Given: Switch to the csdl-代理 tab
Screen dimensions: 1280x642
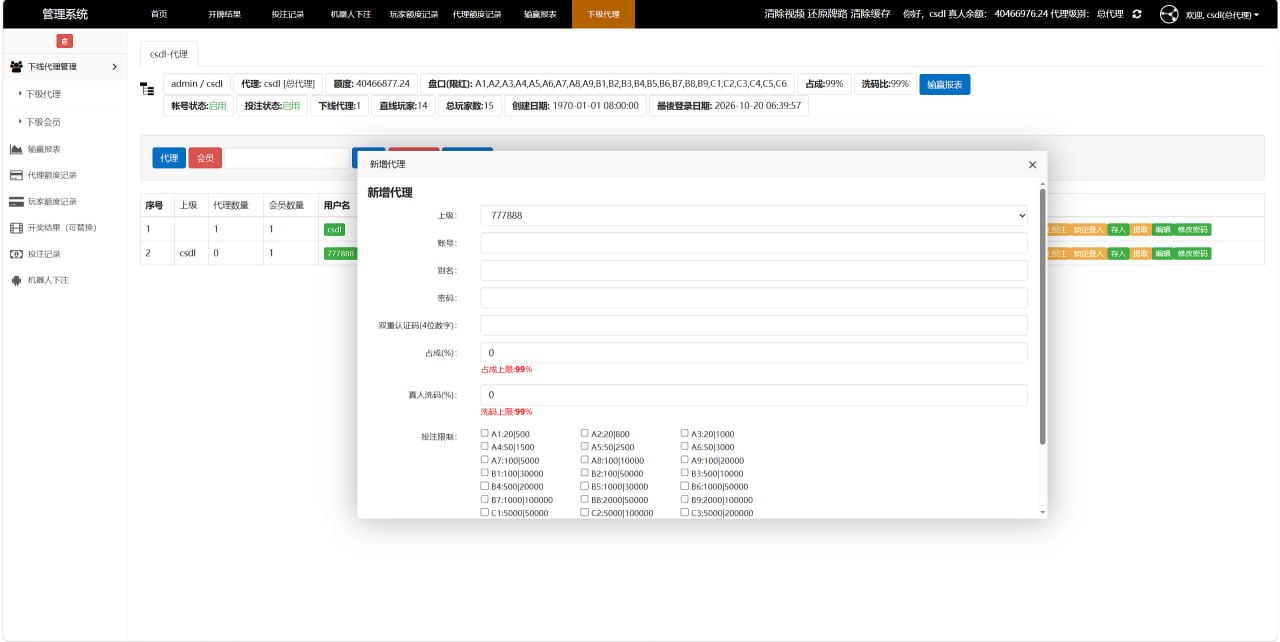Looking at the screenshot, I should (x=168, y=54).
